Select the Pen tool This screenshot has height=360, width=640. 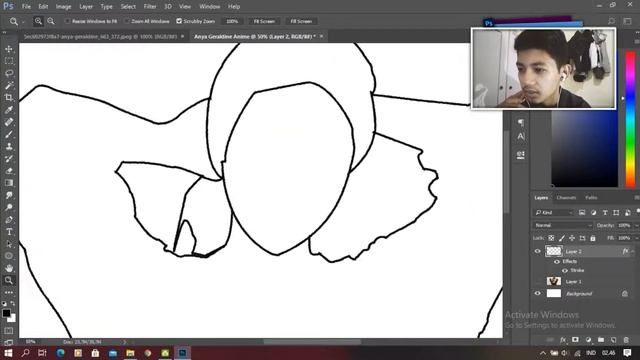[9, 220]
